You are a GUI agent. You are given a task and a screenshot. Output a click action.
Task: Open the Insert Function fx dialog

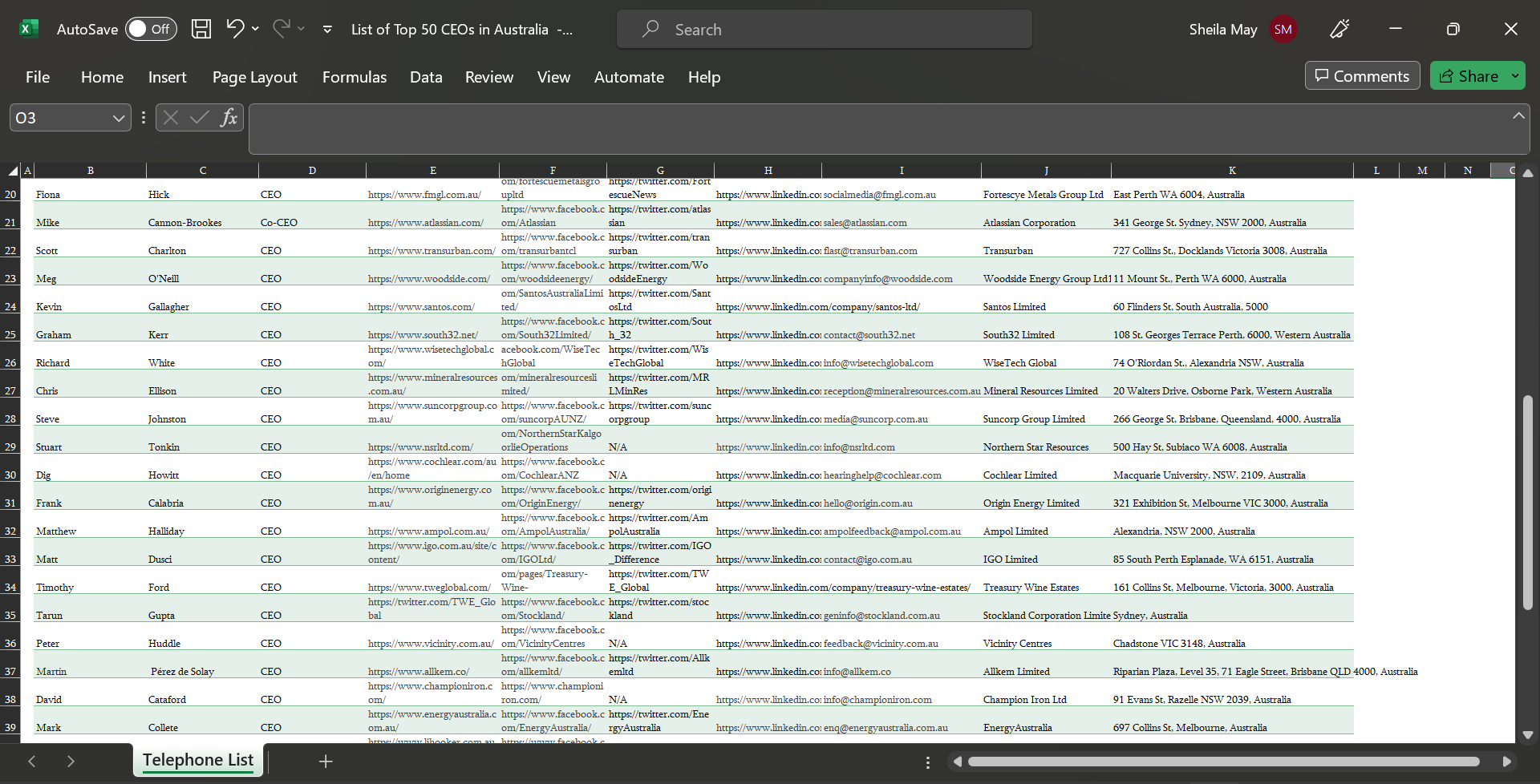pyautogui.click(x=229, y=118)
